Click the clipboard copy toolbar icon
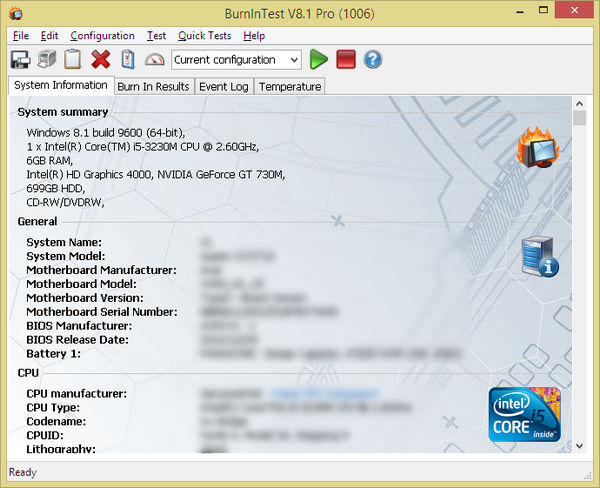Screen dimensions: 600x488 [73, 59]
